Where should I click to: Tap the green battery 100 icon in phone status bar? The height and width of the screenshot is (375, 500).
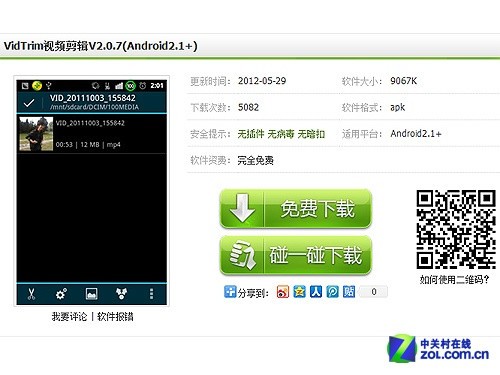pos(130,86)
